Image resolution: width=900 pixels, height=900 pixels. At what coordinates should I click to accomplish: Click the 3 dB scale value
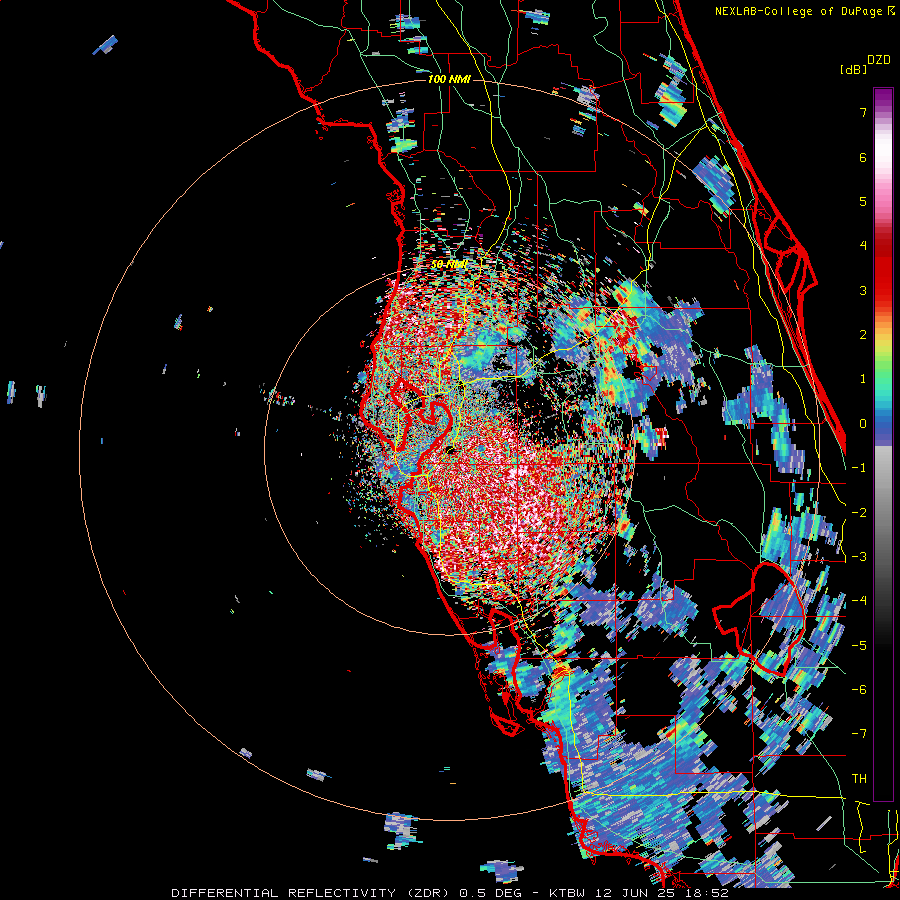click(x=863, y=290)
